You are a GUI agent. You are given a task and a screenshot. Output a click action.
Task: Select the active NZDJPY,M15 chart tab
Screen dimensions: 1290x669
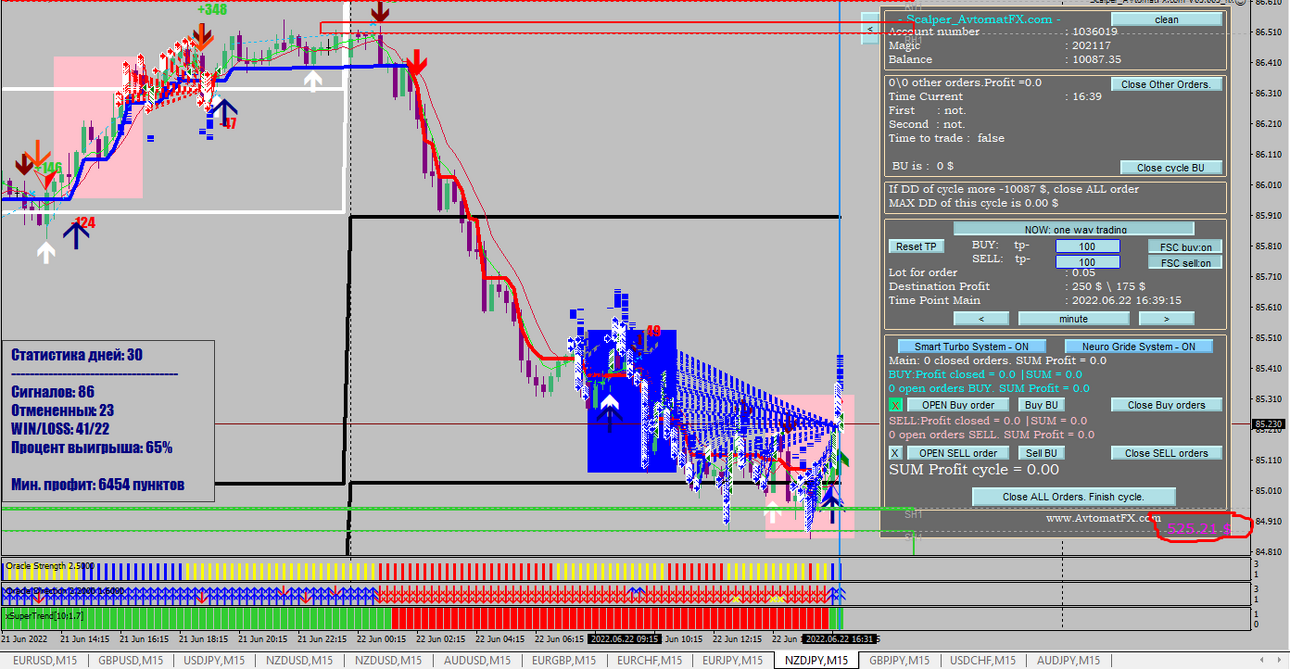(x=817, y=660)
